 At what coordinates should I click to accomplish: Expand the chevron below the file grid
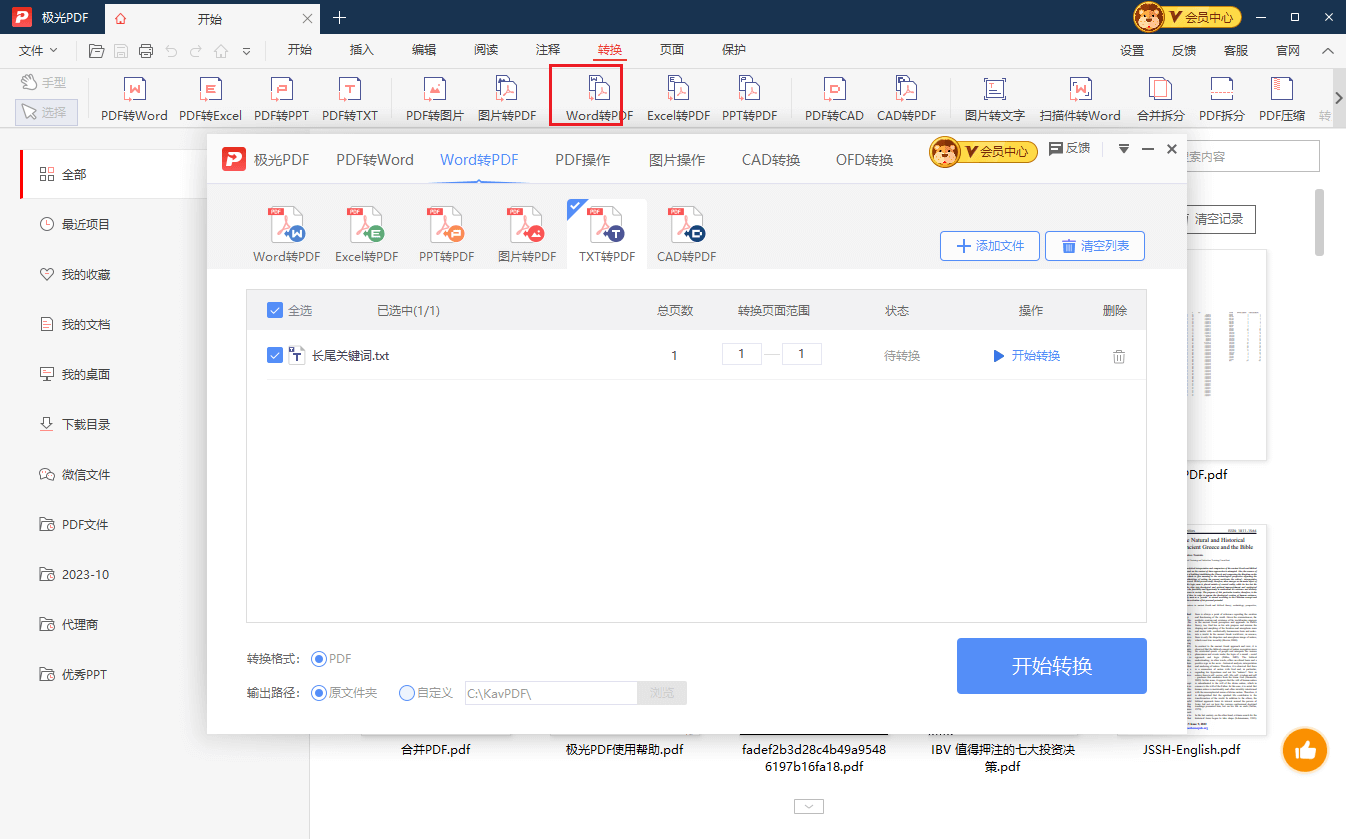coord(808,806)
